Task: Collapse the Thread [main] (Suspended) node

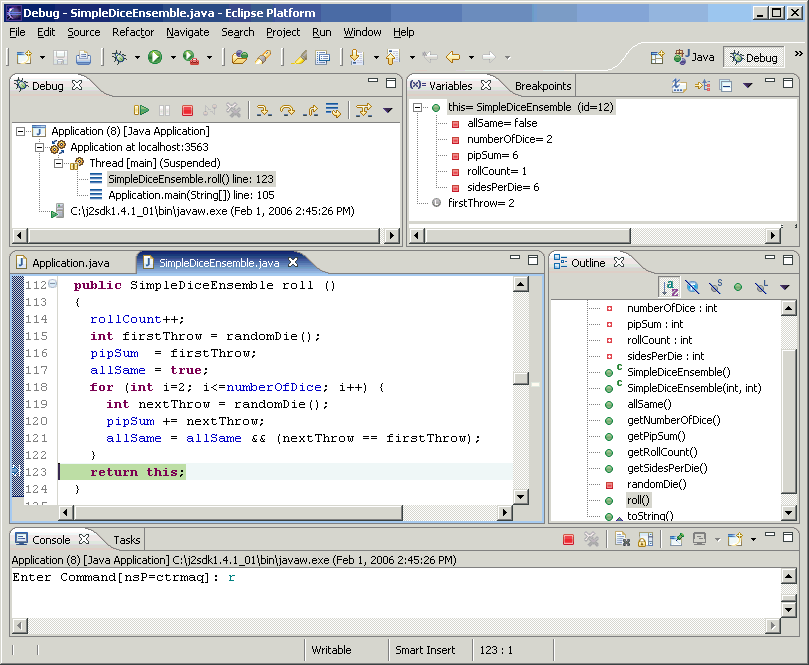Action: point(58,163)
